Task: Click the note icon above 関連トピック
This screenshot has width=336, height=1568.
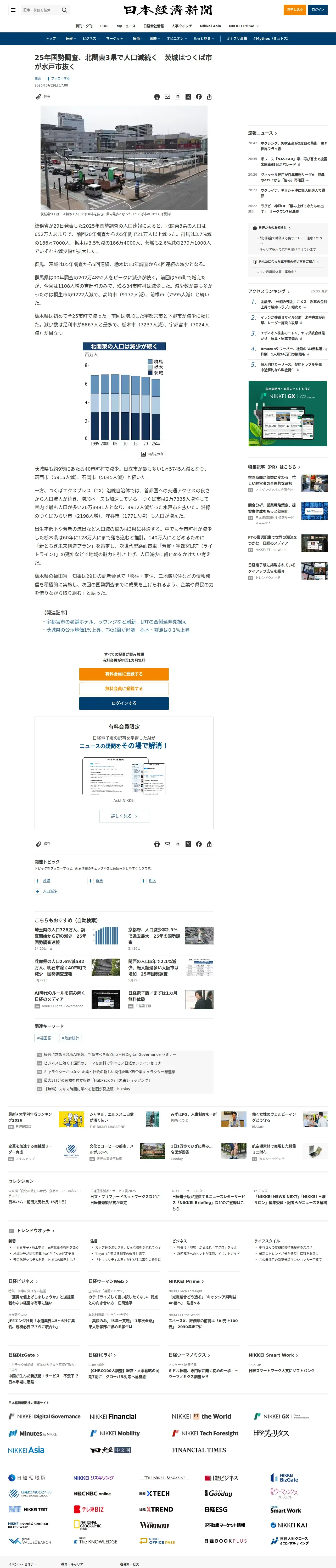Action: click(x=177, y=844)
